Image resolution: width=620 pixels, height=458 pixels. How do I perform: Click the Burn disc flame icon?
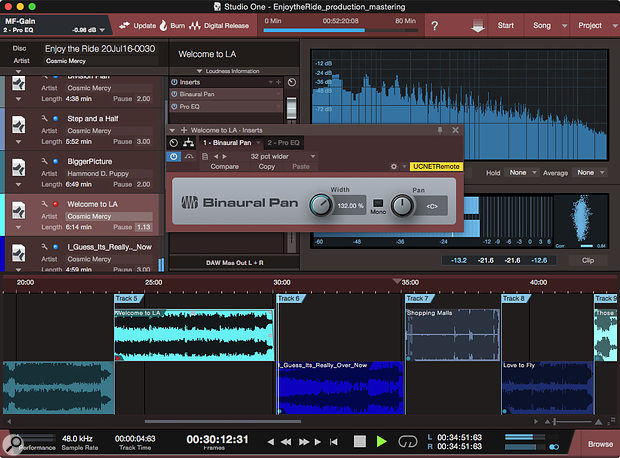163,26
